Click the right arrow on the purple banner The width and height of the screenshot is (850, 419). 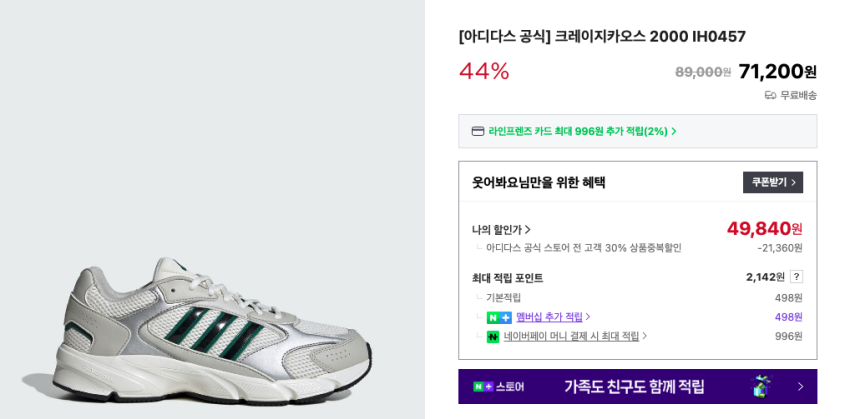[x=800, y=386]
